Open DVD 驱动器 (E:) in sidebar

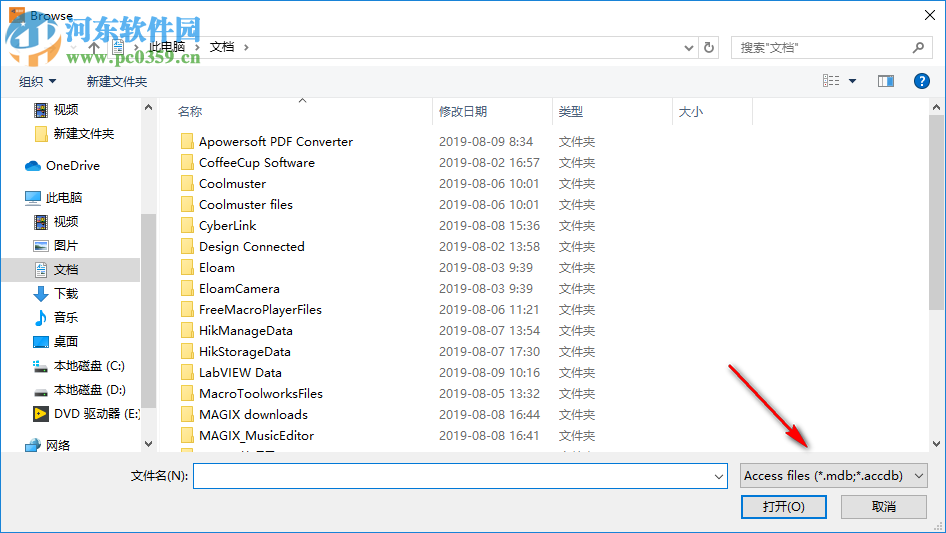point(97,414)
